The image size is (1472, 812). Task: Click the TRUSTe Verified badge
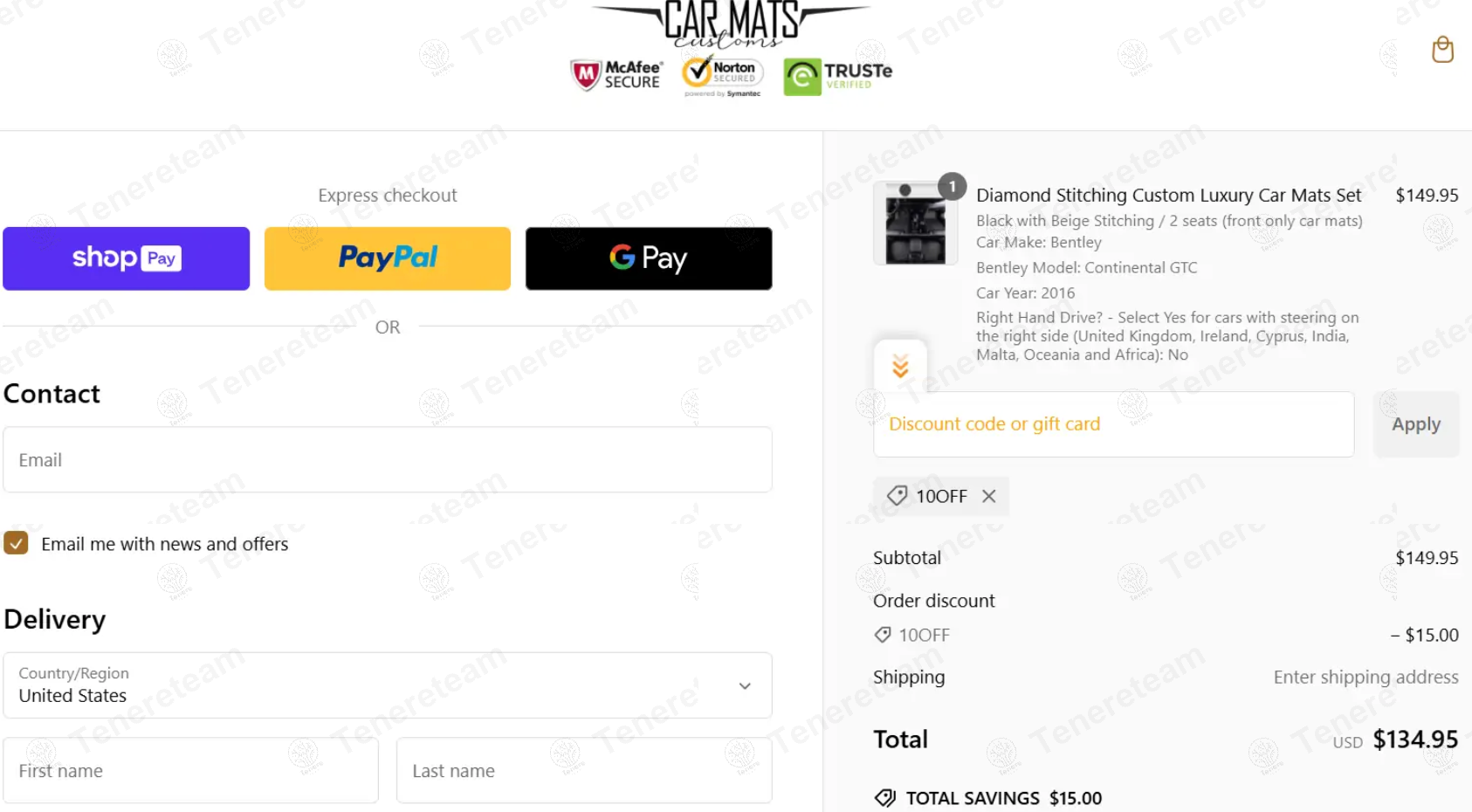(837, 77)
